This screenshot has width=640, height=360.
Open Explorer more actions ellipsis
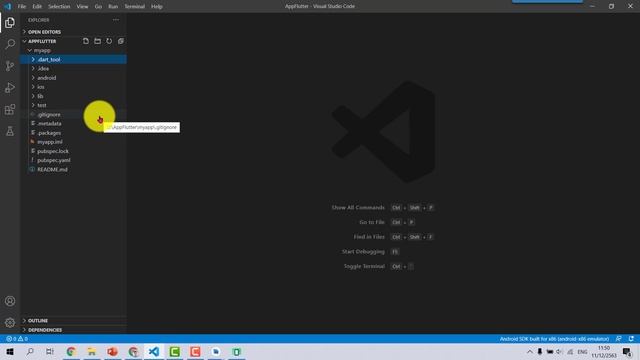coord(116,20)
